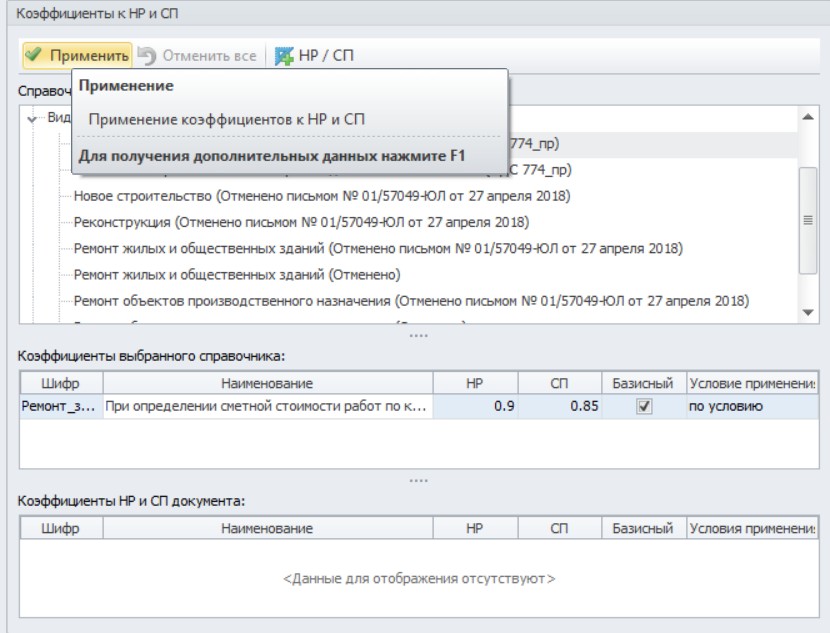830x633 pixels.
Task: Select Ремонт жилых и общественных зданий (Отменено) item
Action: click(237, 275)
